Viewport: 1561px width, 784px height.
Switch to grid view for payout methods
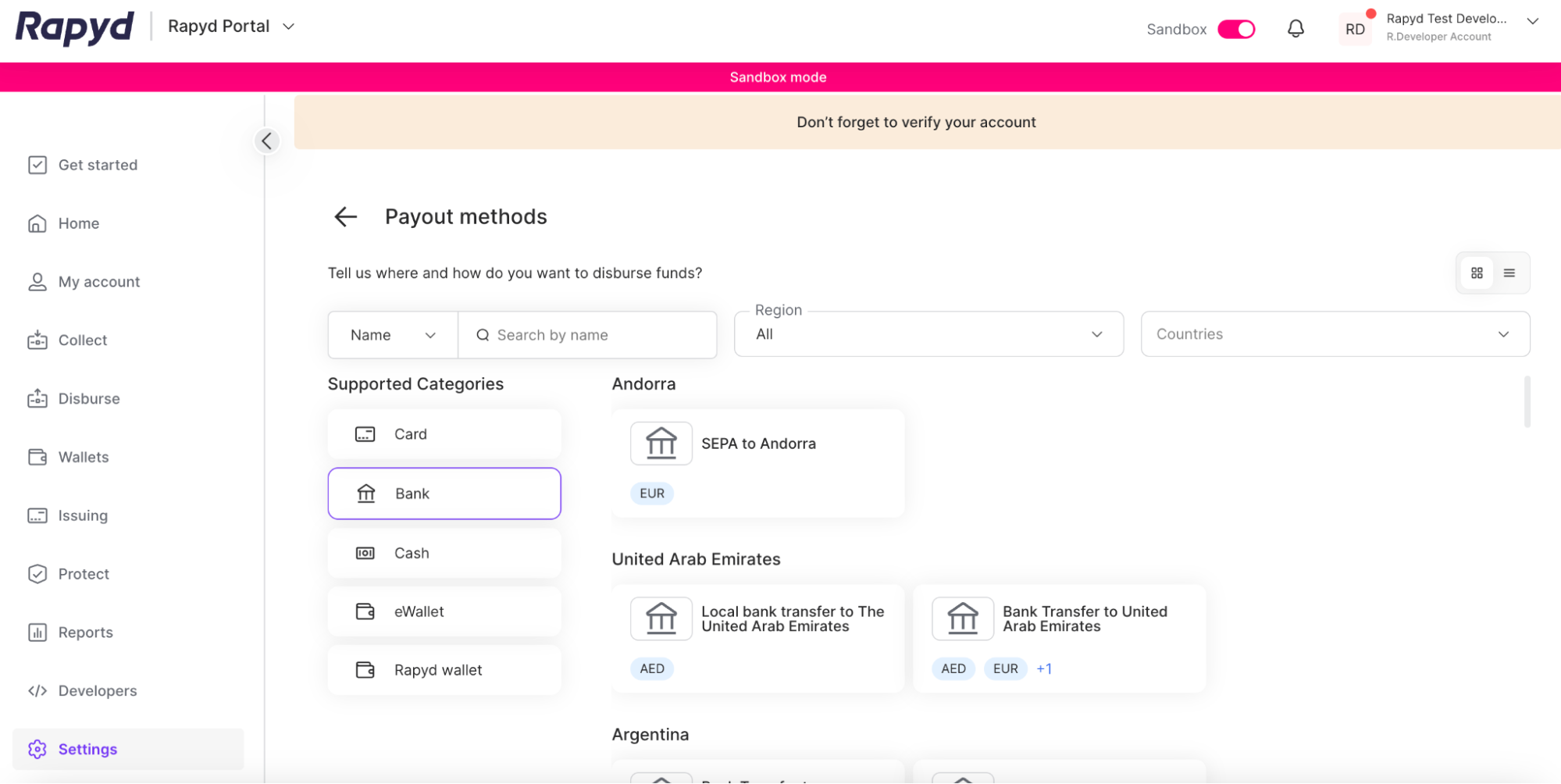(x=1477, y=273)
